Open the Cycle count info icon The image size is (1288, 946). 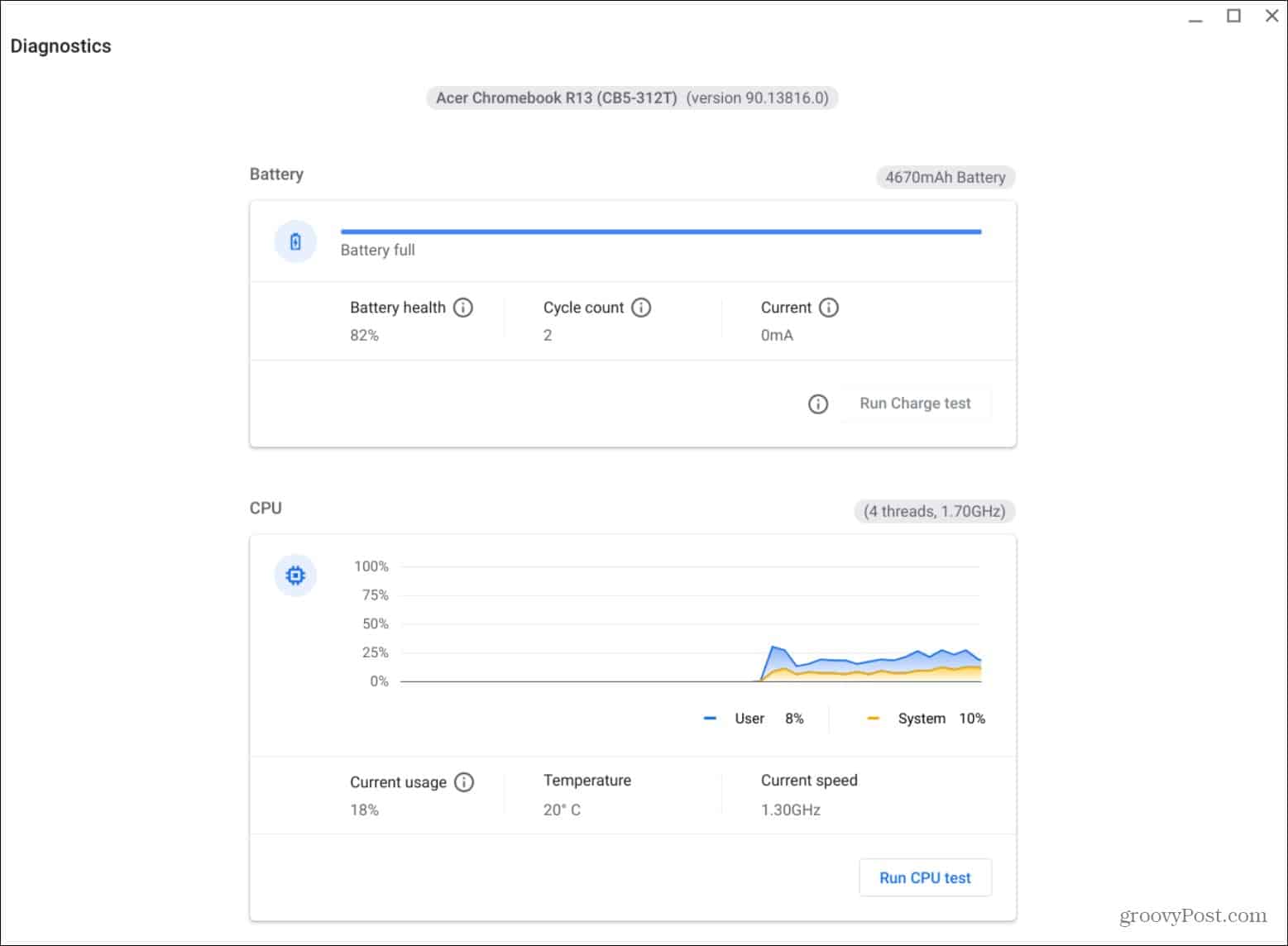(x=641, y=308)
